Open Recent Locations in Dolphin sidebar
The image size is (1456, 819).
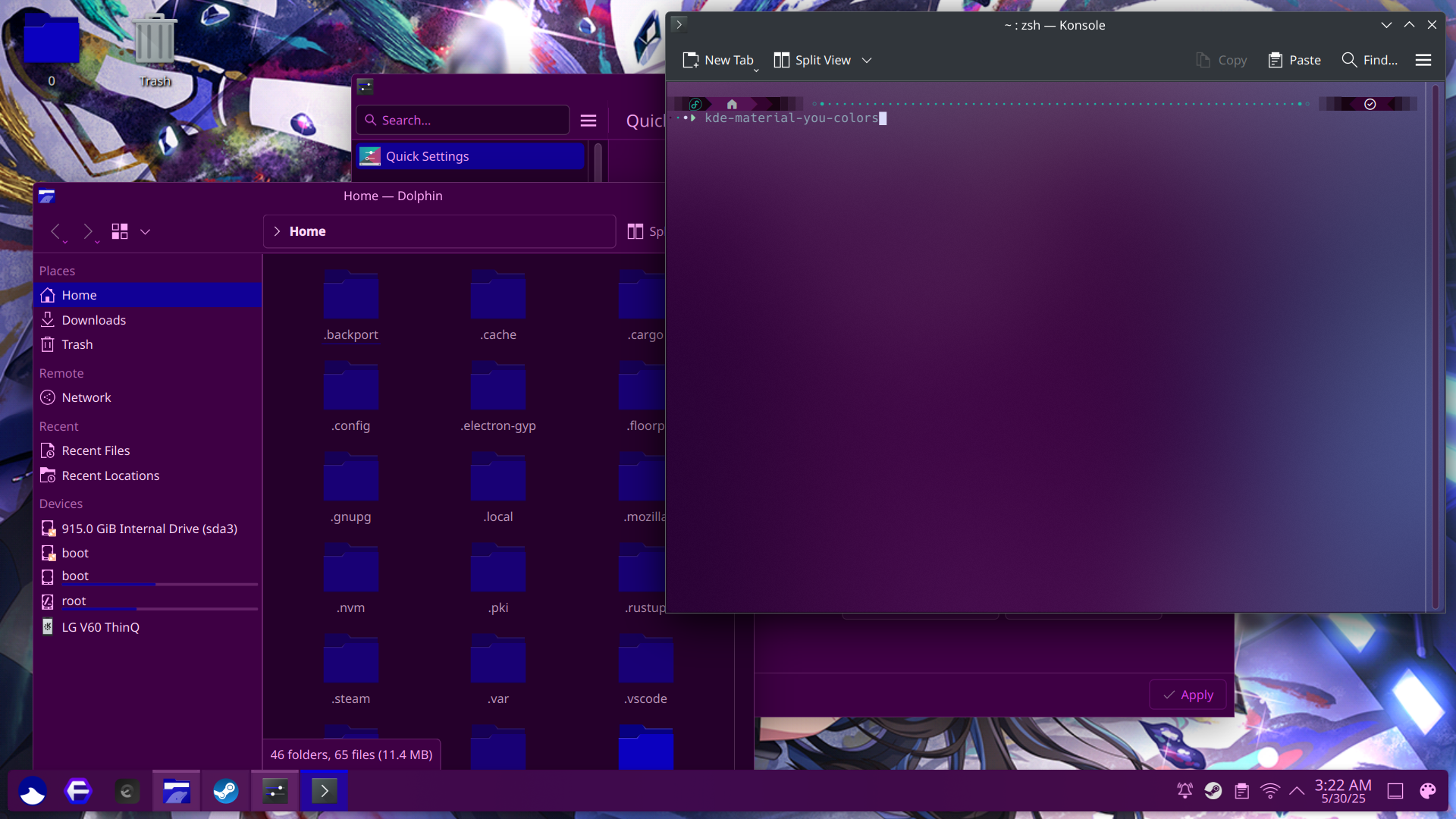[x=148, y=475]
